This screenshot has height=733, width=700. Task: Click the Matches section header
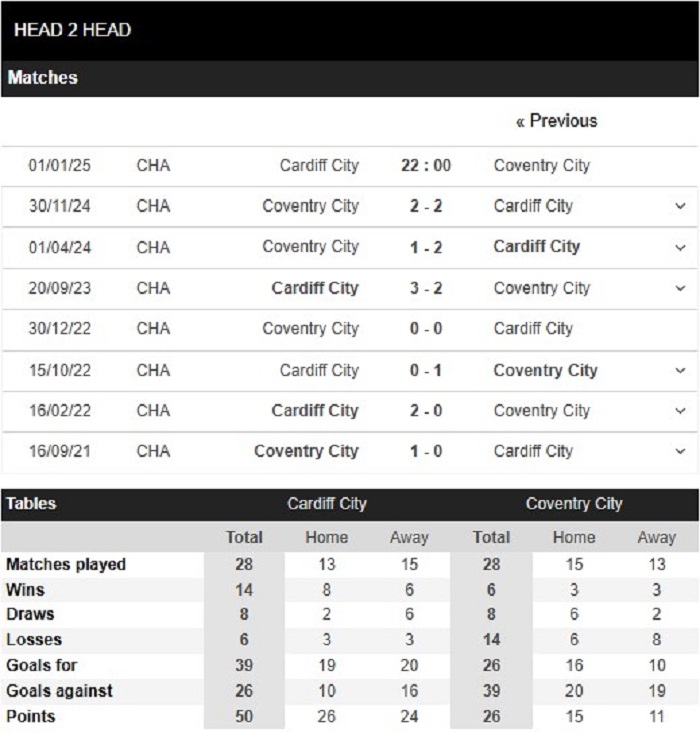pyautogui.click(x=43, y=78)
